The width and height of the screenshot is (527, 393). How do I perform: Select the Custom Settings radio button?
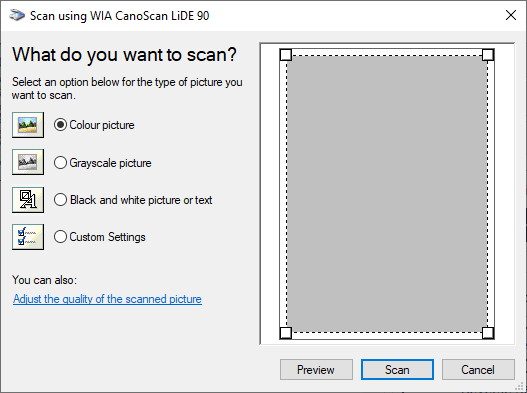(60, 237)
